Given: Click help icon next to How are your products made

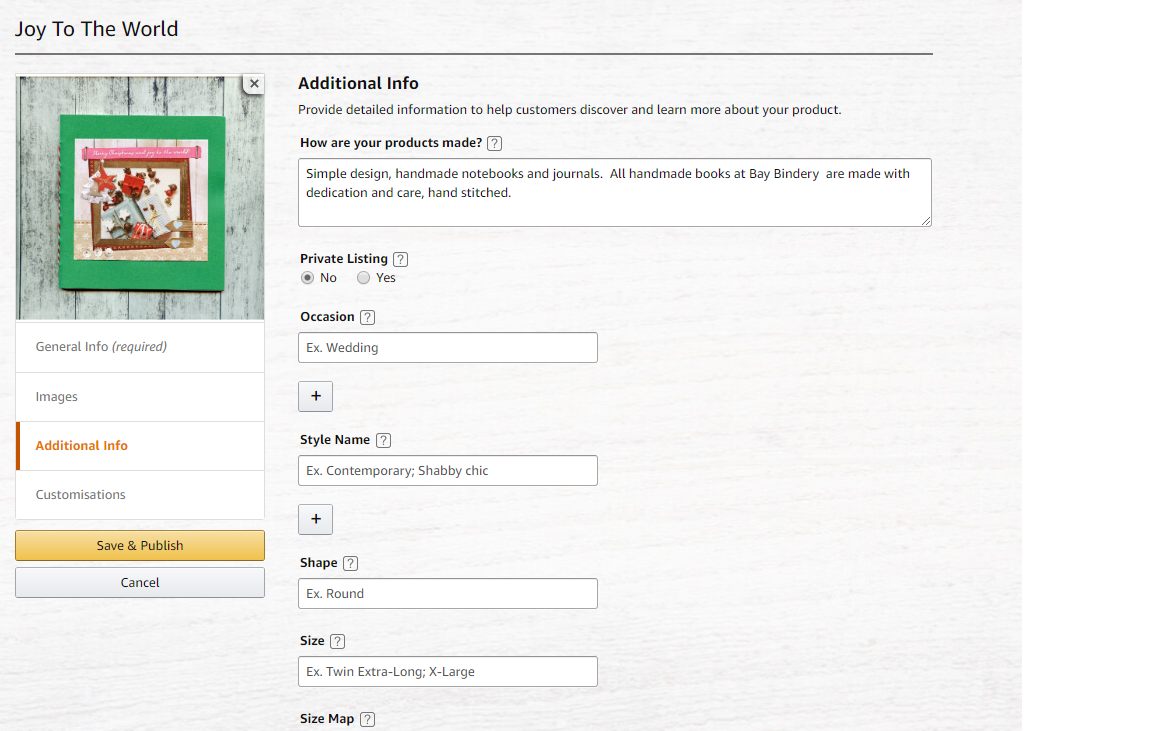Looking at the screenshot, I should tap(494, 143).
